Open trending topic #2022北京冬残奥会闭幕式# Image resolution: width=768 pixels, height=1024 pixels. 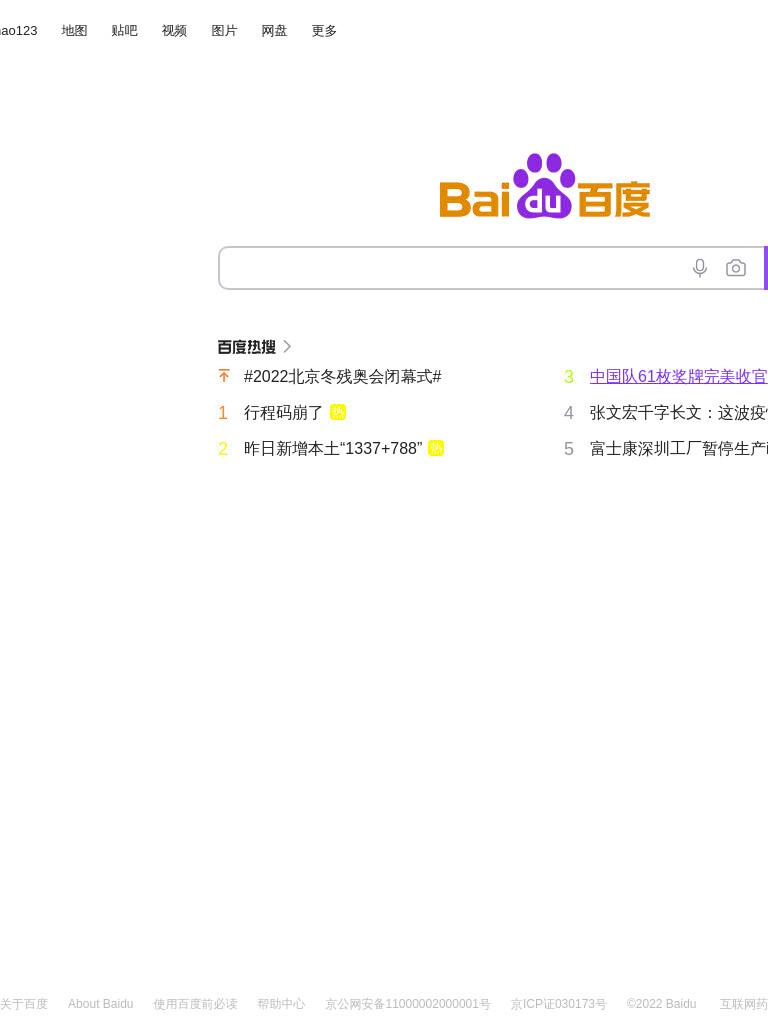tap(343, 377)
